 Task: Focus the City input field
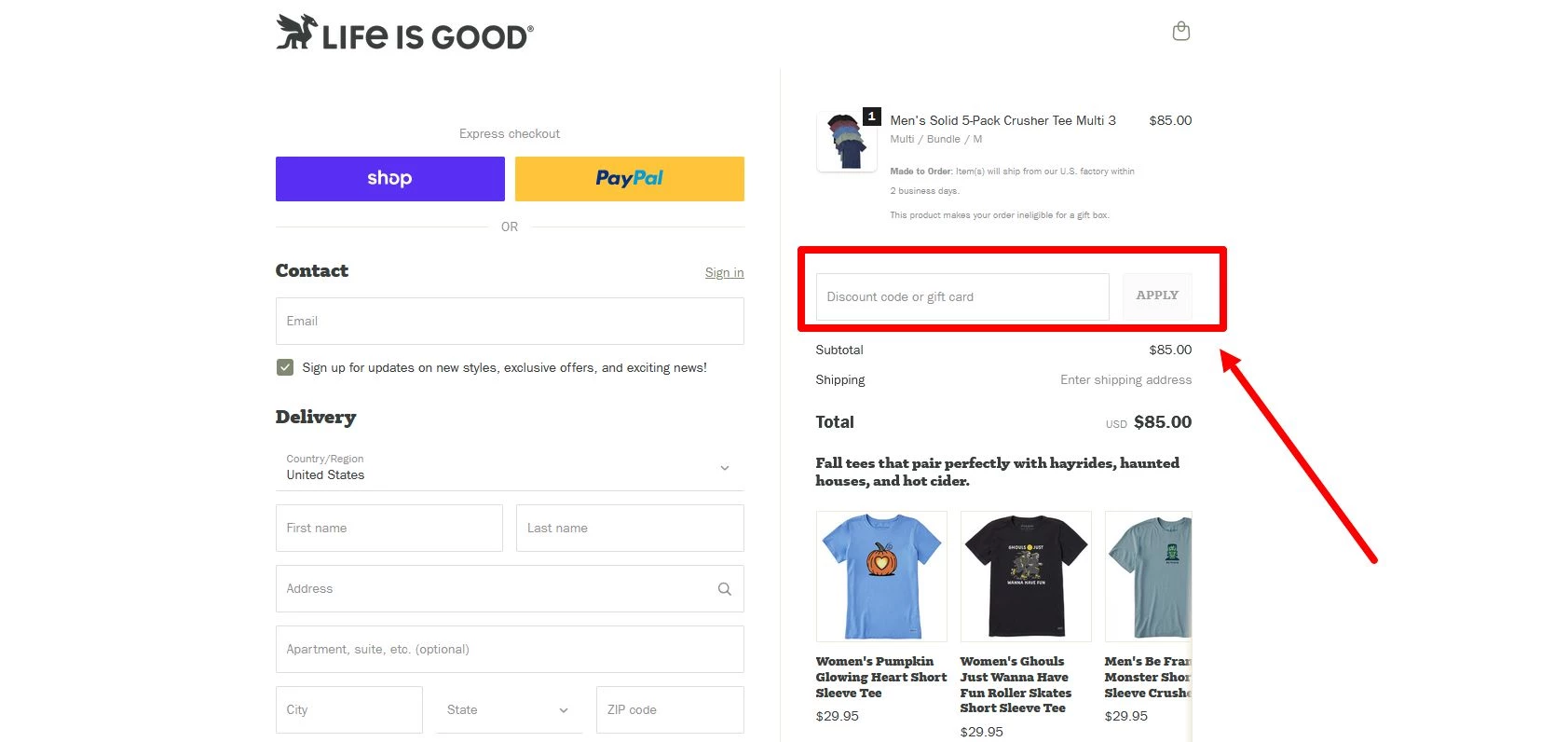[x=348, y=709]
